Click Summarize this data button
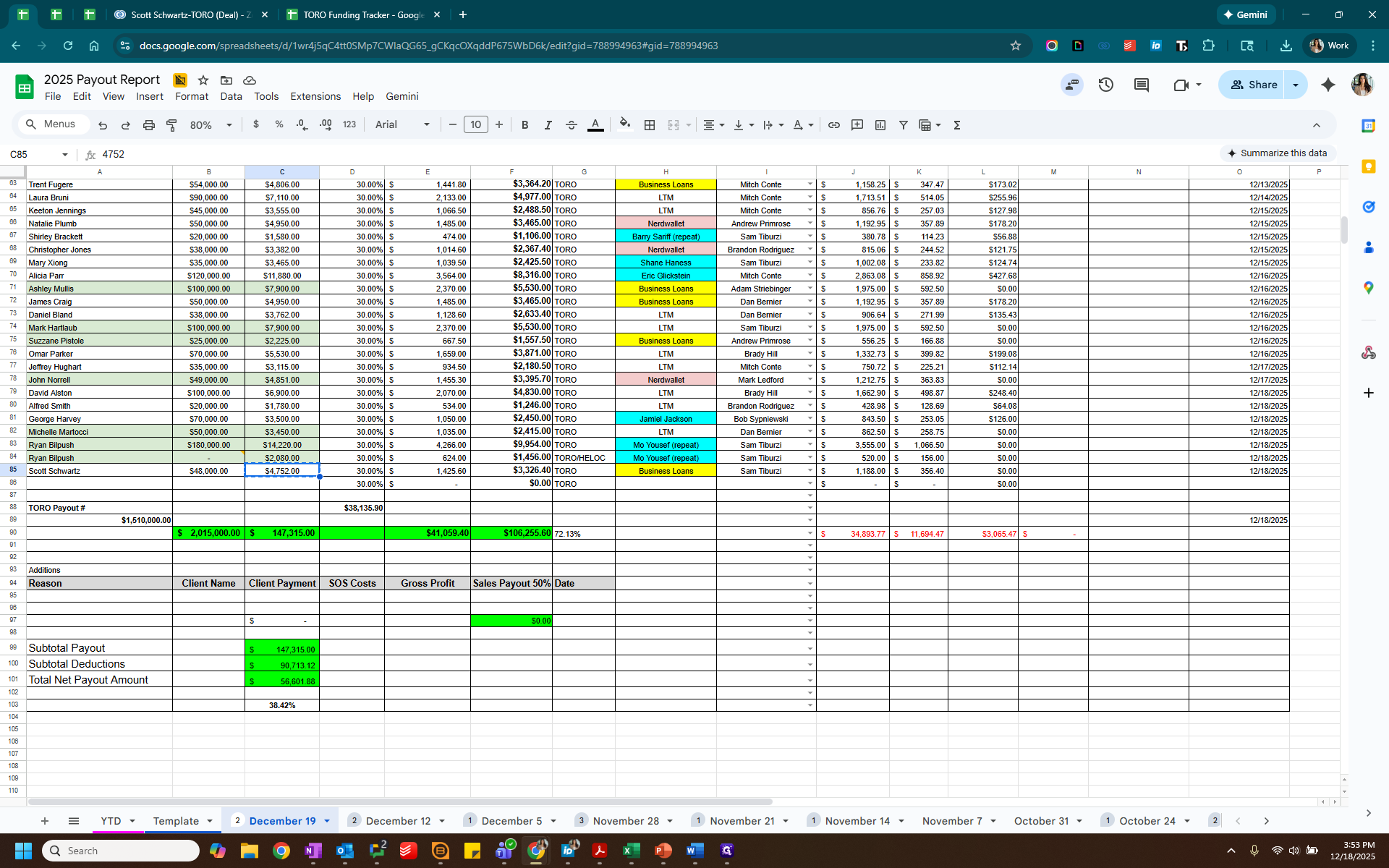 pyautogui.click(x=1278, y=153)
